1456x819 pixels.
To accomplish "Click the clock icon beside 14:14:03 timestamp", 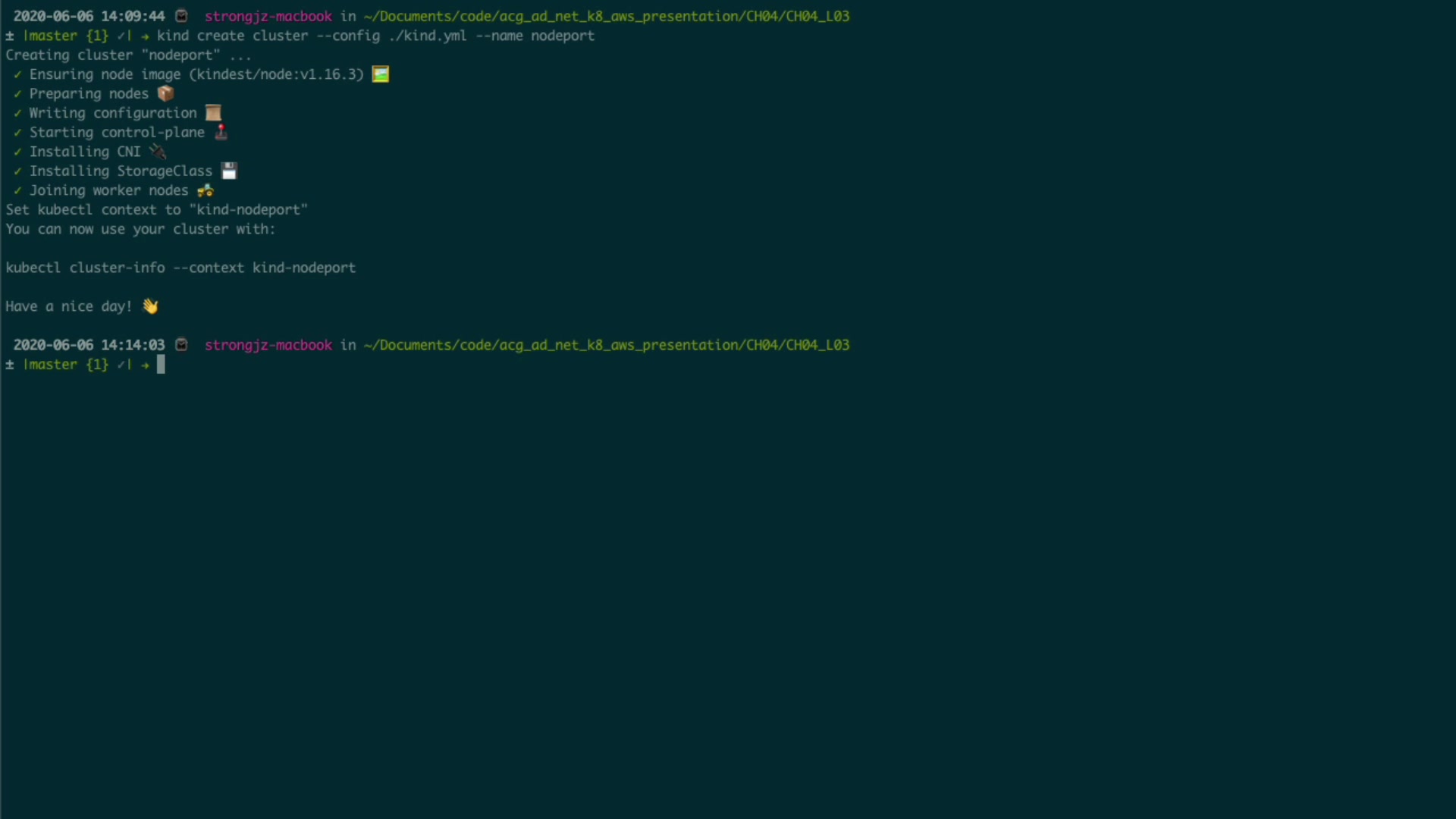I will click(x=181, y=345).
